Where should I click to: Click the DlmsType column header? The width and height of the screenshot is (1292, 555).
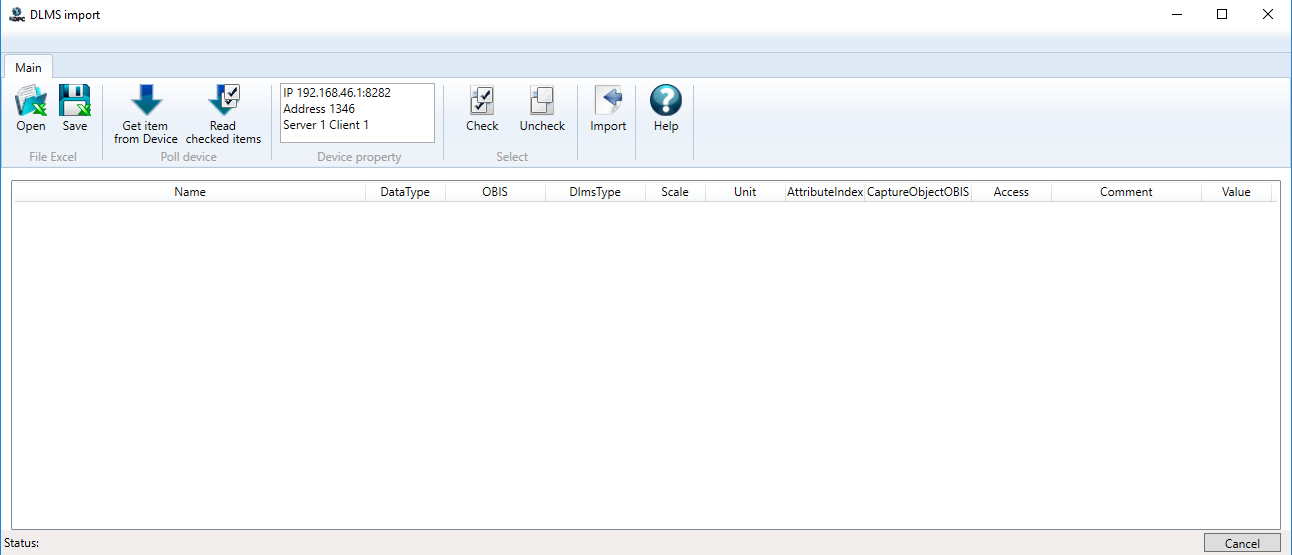pyautogui.click(x=595, y=192)
